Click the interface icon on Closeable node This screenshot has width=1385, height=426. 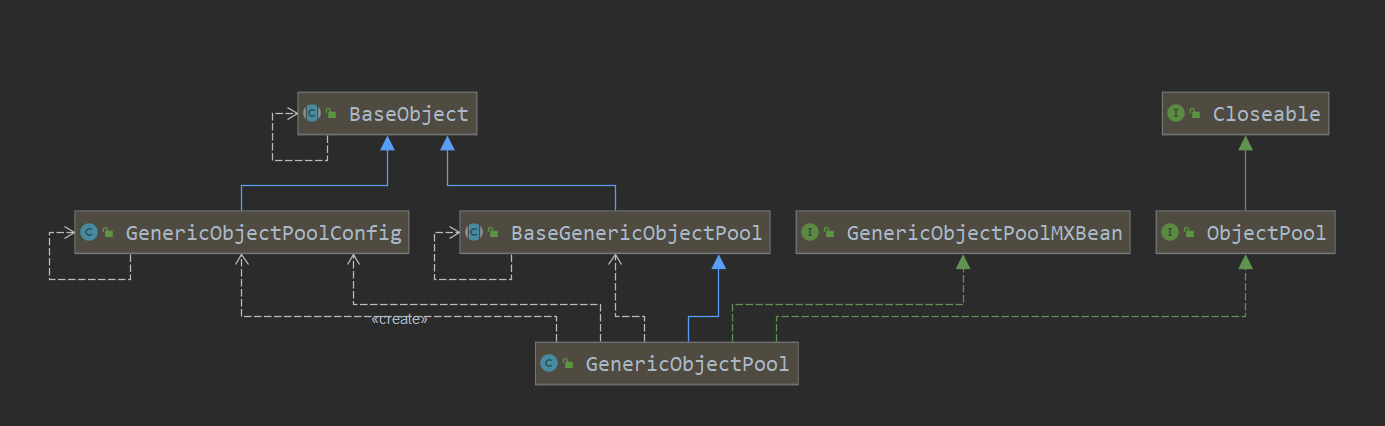[x=1176, y=114]
